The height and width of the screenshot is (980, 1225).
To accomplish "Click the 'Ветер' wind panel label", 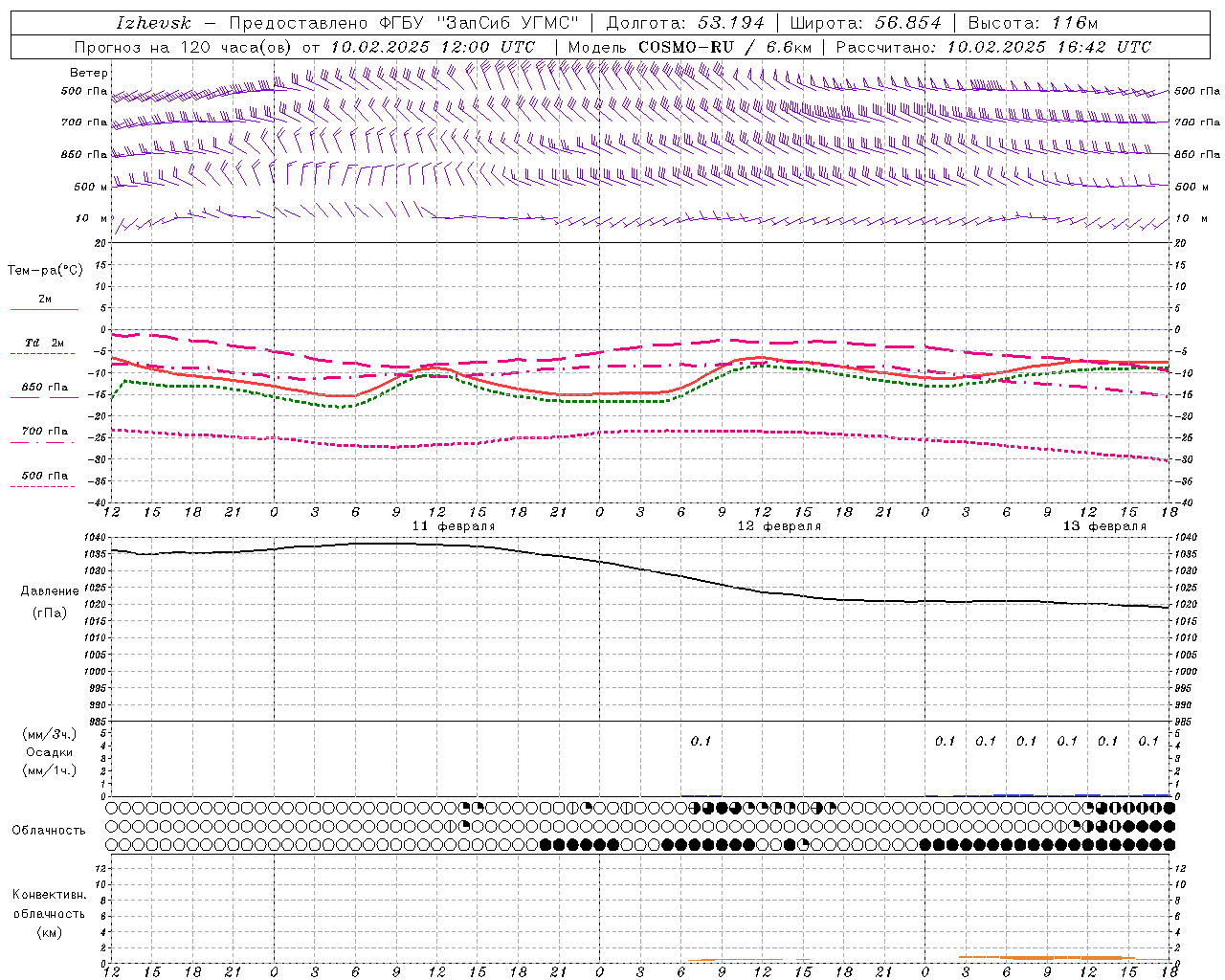I will (89, 73).
